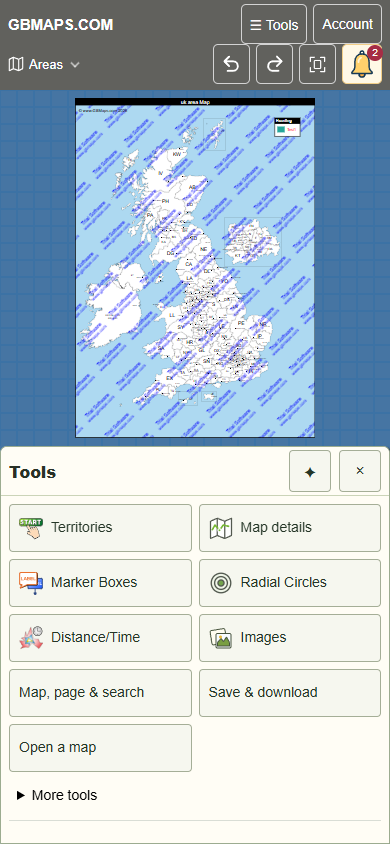Open the Images tool
Image resolution: width=390 pixels, height=844 pixels.
(x=290, y=637)
